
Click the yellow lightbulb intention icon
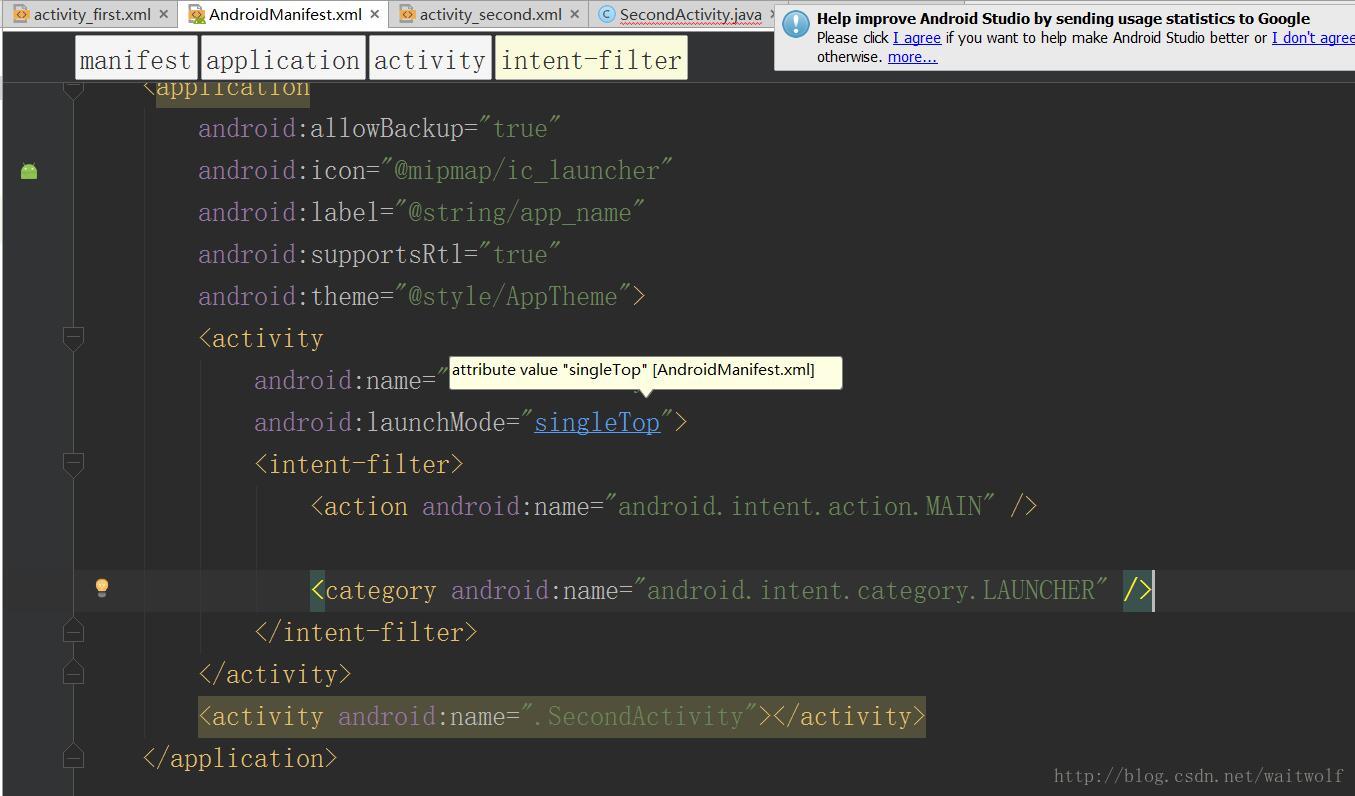point(101,588)
